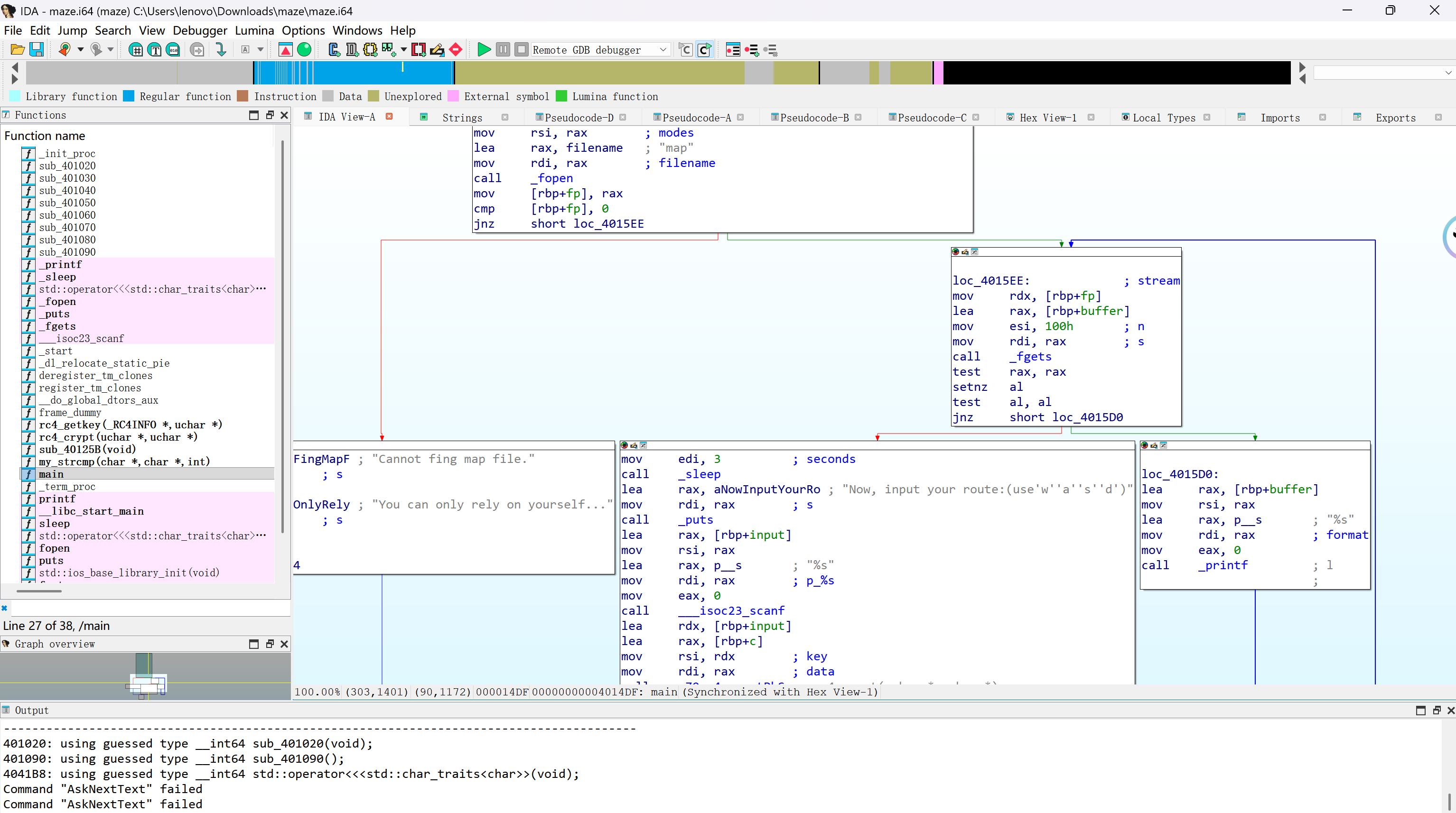Open a new file with the folder icon
The height and width of the screenshot is (813, 1456).
17,49
